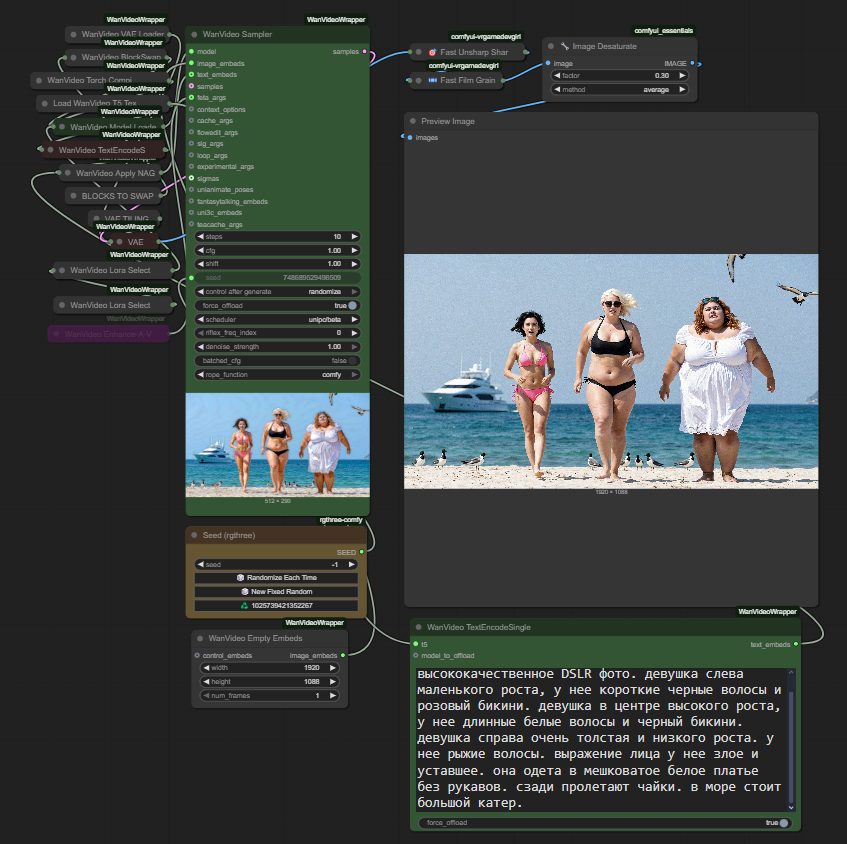Click the small preview thumbnail in WanVideo Sampler
Image resolution: width=847 pixels, height=844 pixels.
point(278,445)
